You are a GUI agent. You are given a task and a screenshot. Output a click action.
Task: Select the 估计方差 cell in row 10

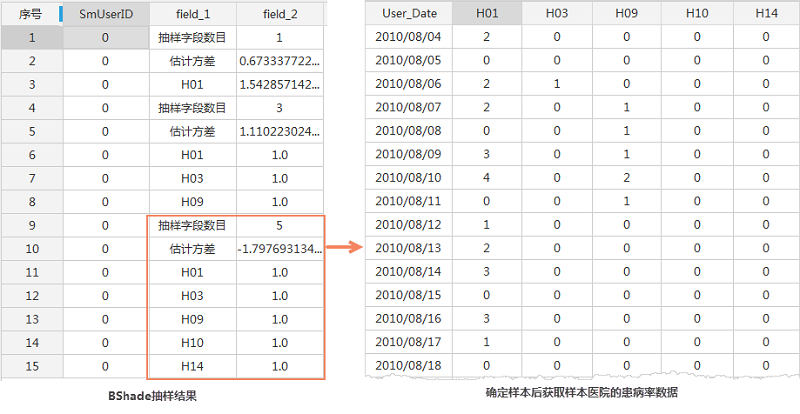[x=192, y=249]
